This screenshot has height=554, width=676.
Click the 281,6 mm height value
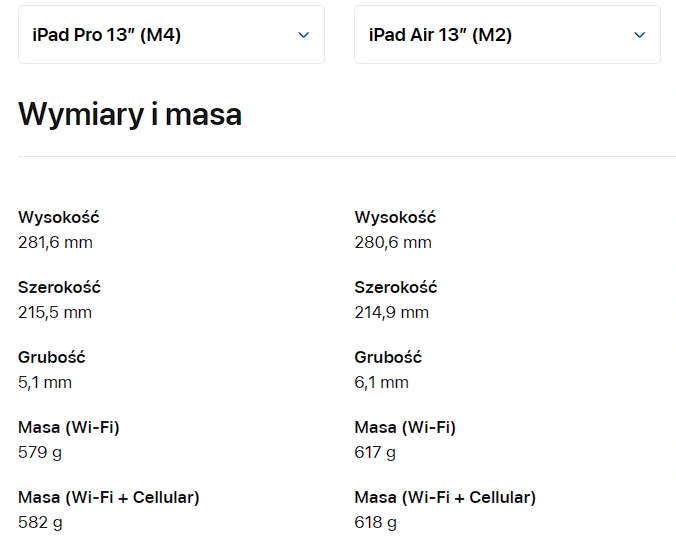point(55,242)
